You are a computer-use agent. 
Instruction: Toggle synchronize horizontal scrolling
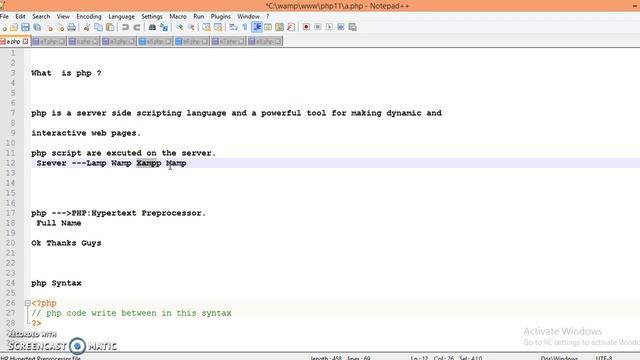tap(218, 27)
